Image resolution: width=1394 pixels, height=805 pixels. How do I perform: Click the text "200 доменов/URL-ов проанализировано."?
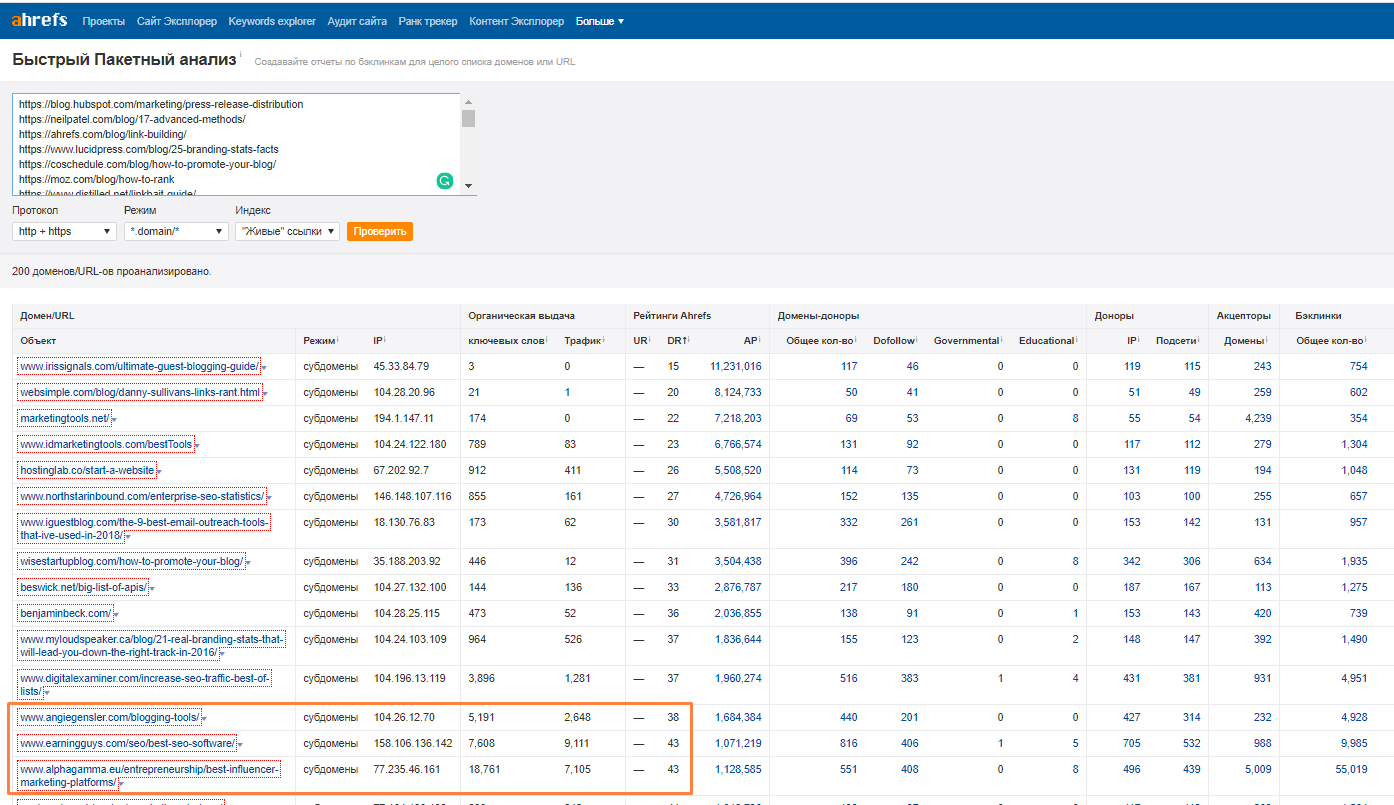click(112, 271)
